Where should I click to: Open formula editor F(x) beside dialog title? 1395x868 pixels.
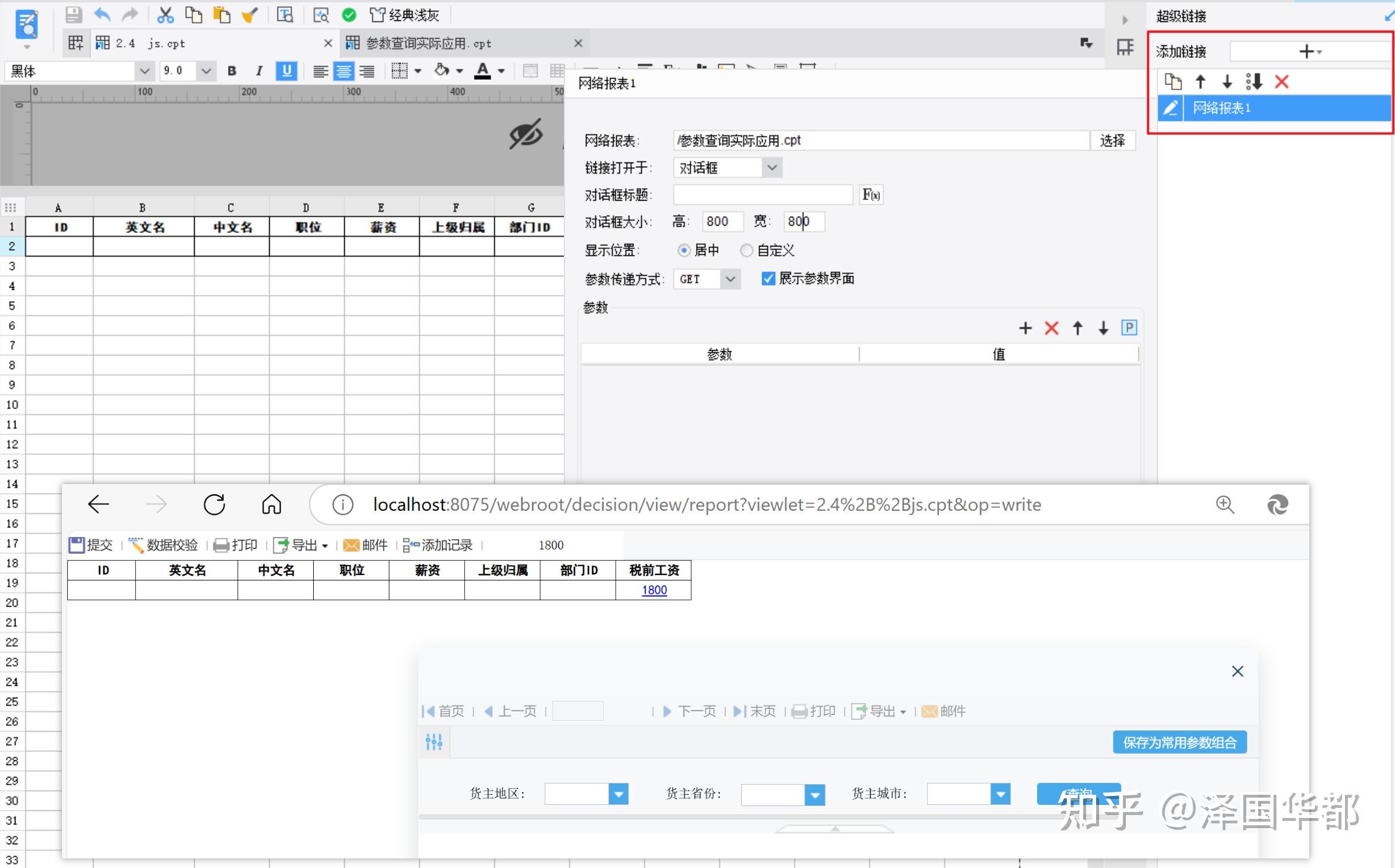[x=870, y=195]
